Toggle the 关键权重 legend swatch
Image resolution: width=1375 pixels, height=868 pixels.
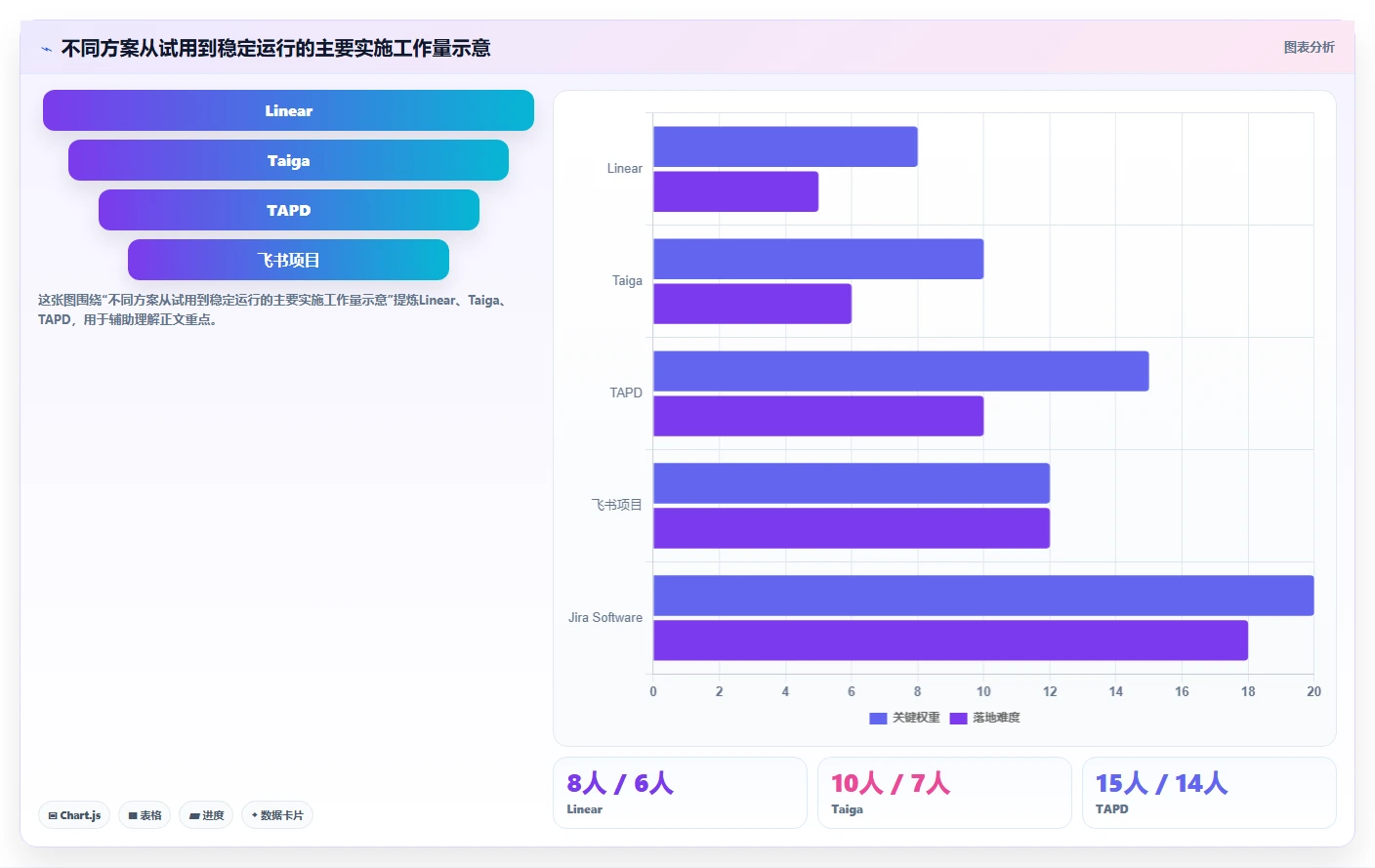(x=878, y=718)
